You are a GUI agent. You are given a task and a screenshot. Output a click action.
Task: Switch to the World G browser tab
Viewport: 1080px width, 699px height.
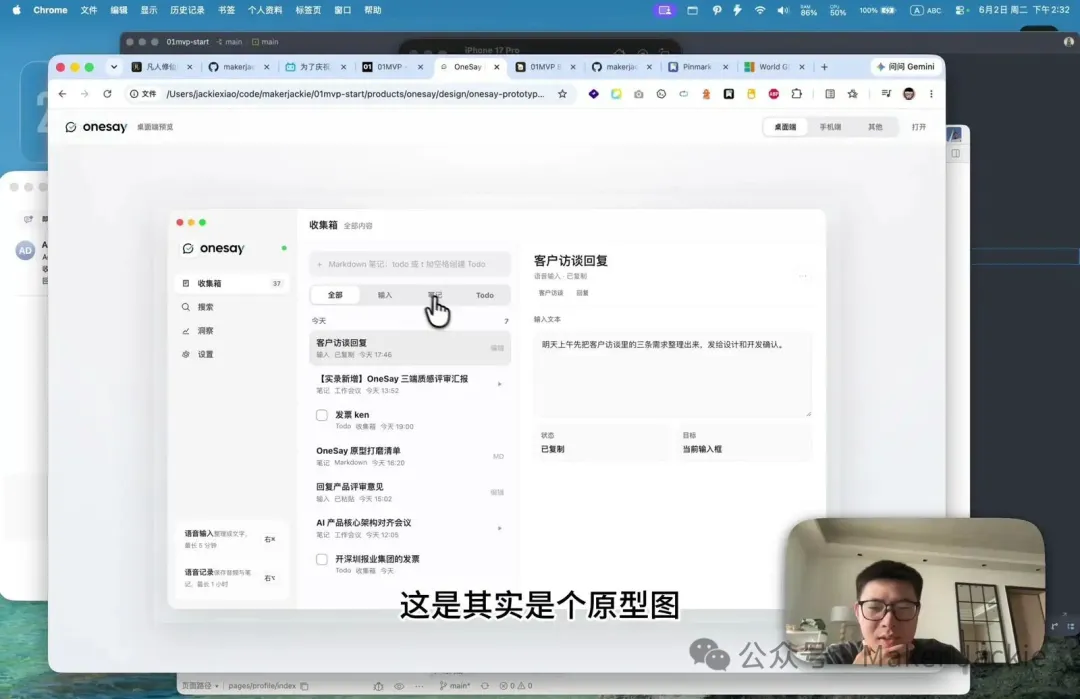point(773,67)
